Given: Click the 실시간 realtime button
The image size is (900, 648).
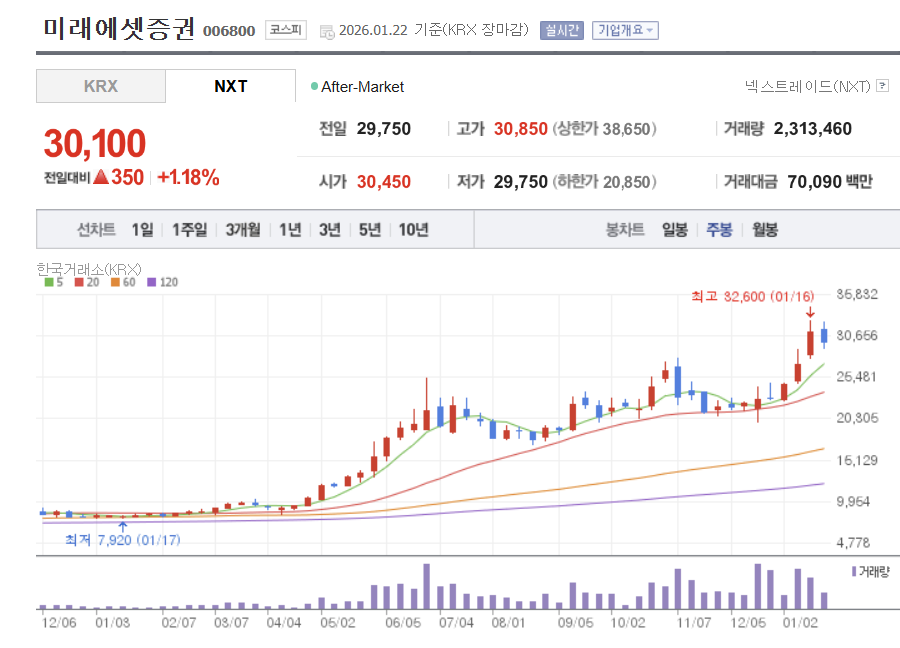Looking at the screenshot, I should coord(562,30).
